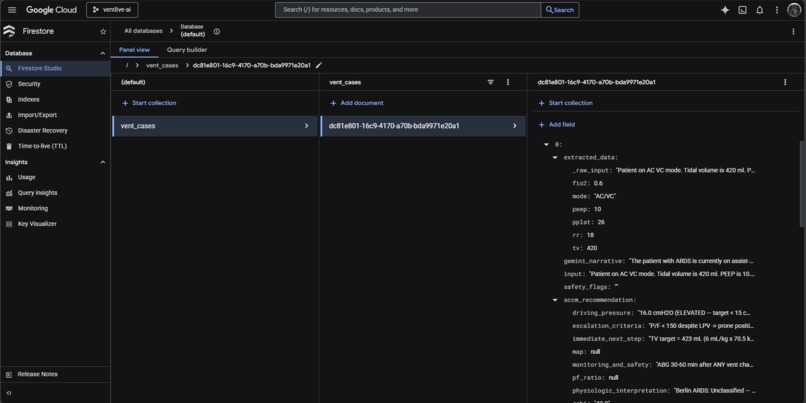
Task: Click the escalation_criteria field
Action: click(x=663, y=325)
